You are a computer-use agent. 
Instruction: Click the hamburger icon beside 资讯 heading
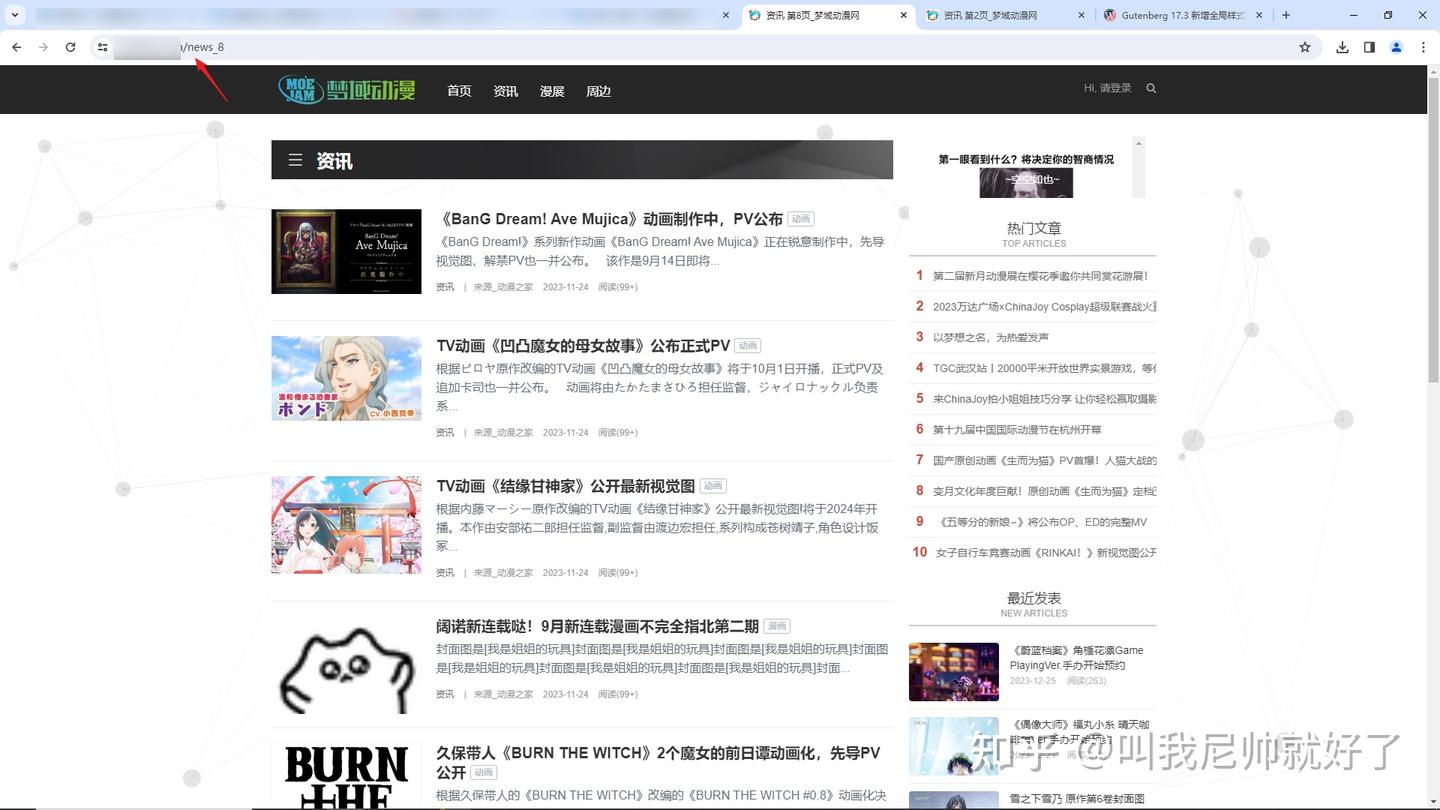click(295, 160)
